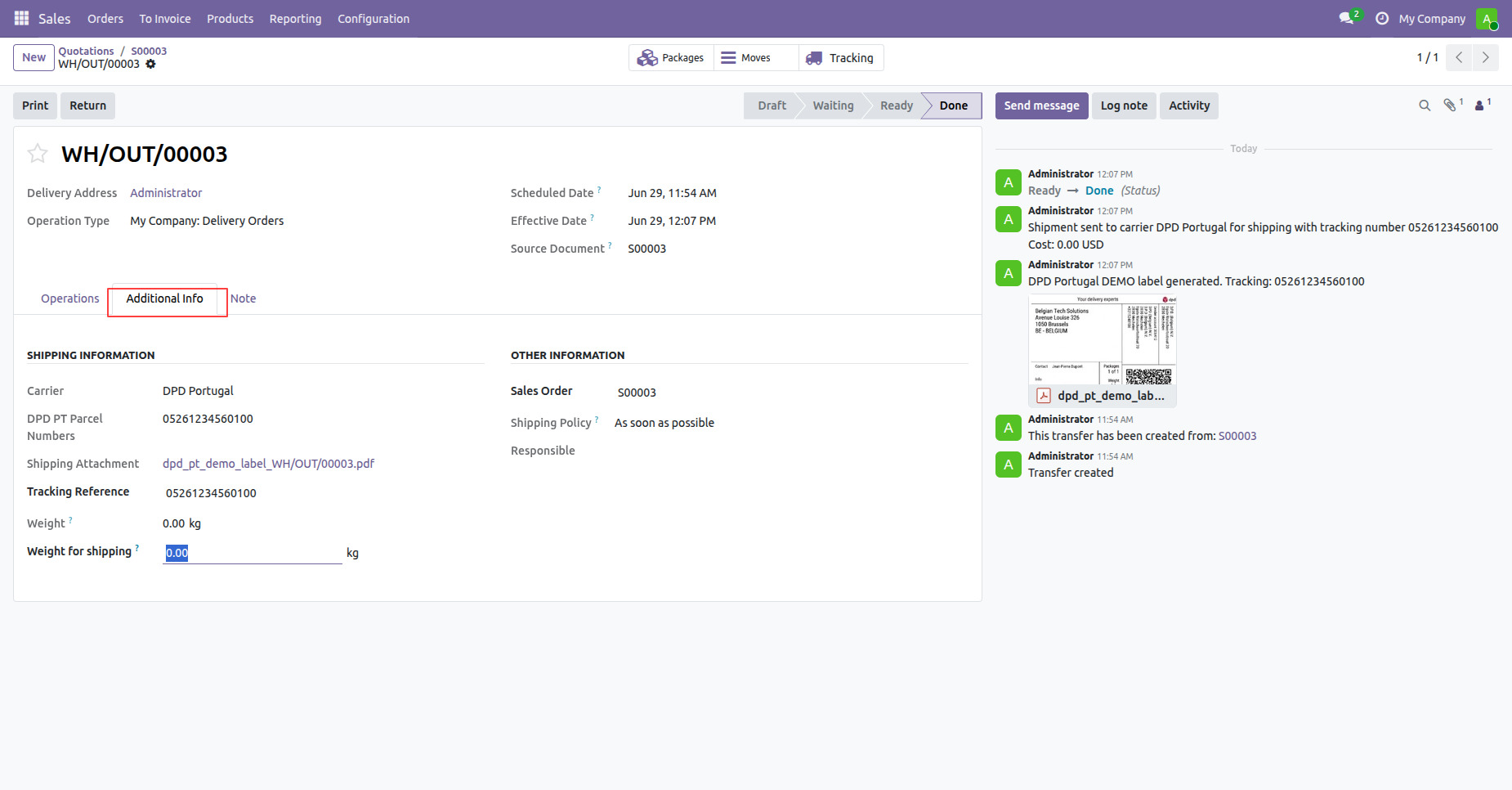
Task: Click the DPD PT Parcel Numbers value
Action: tap(208, 419)
